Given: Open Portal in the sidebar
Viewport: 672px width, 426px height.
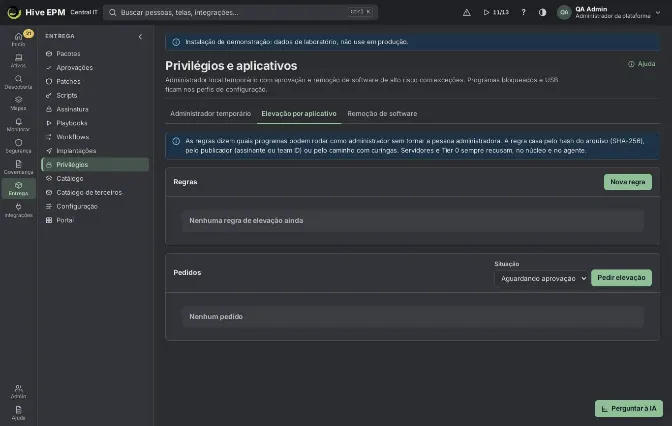Looking at the screenshot, I should click(95, 220).
